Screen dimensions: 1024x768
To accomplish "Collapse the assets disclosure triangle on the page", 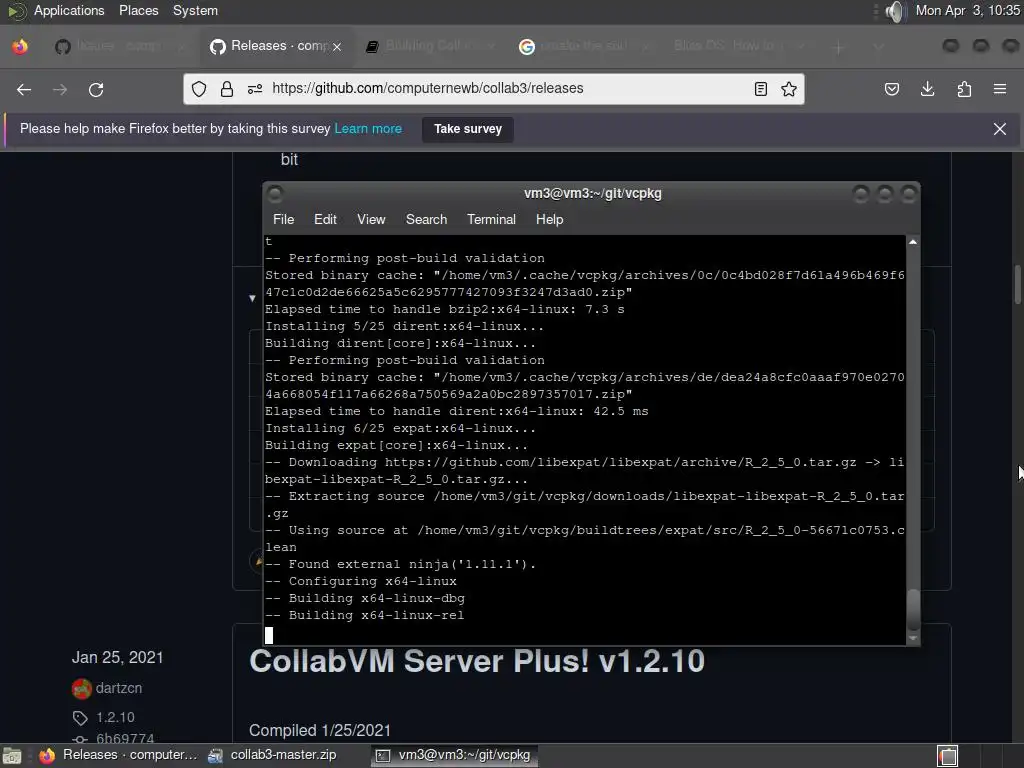I will (x=252, y=298).
